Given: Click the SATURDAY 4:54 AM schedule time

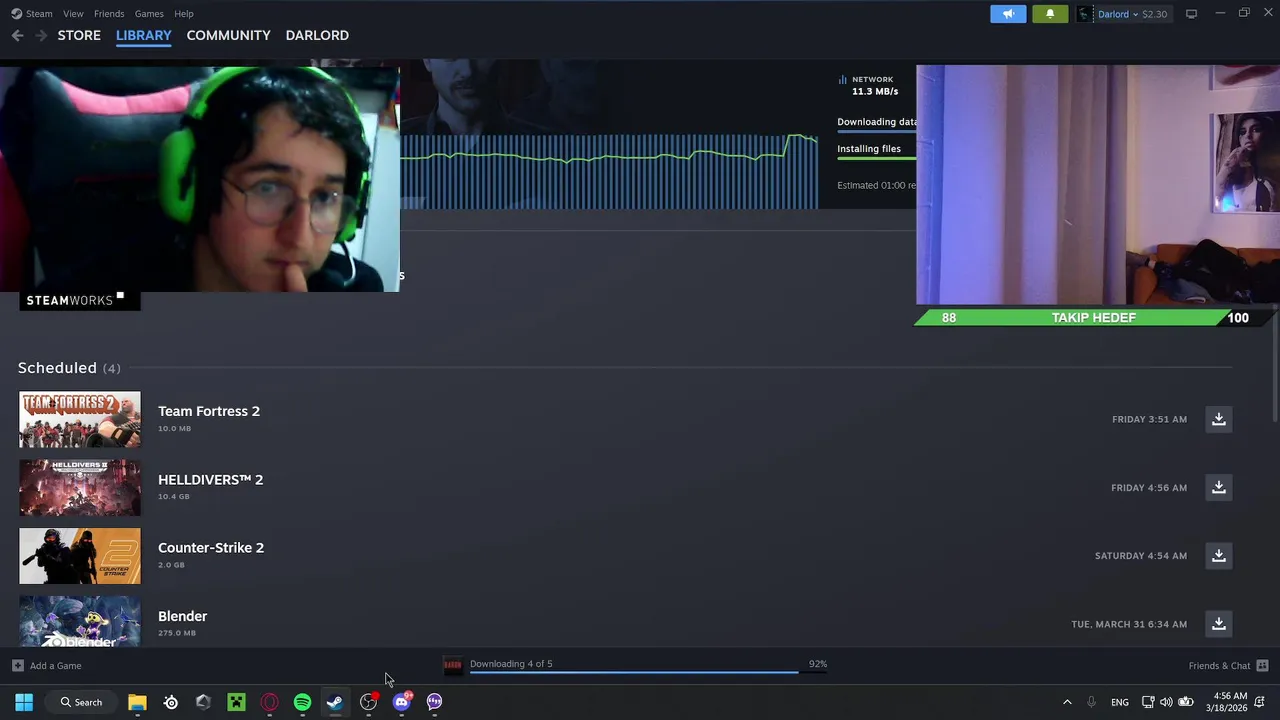Looking at the screenshot, I should tap(1141, 556).
